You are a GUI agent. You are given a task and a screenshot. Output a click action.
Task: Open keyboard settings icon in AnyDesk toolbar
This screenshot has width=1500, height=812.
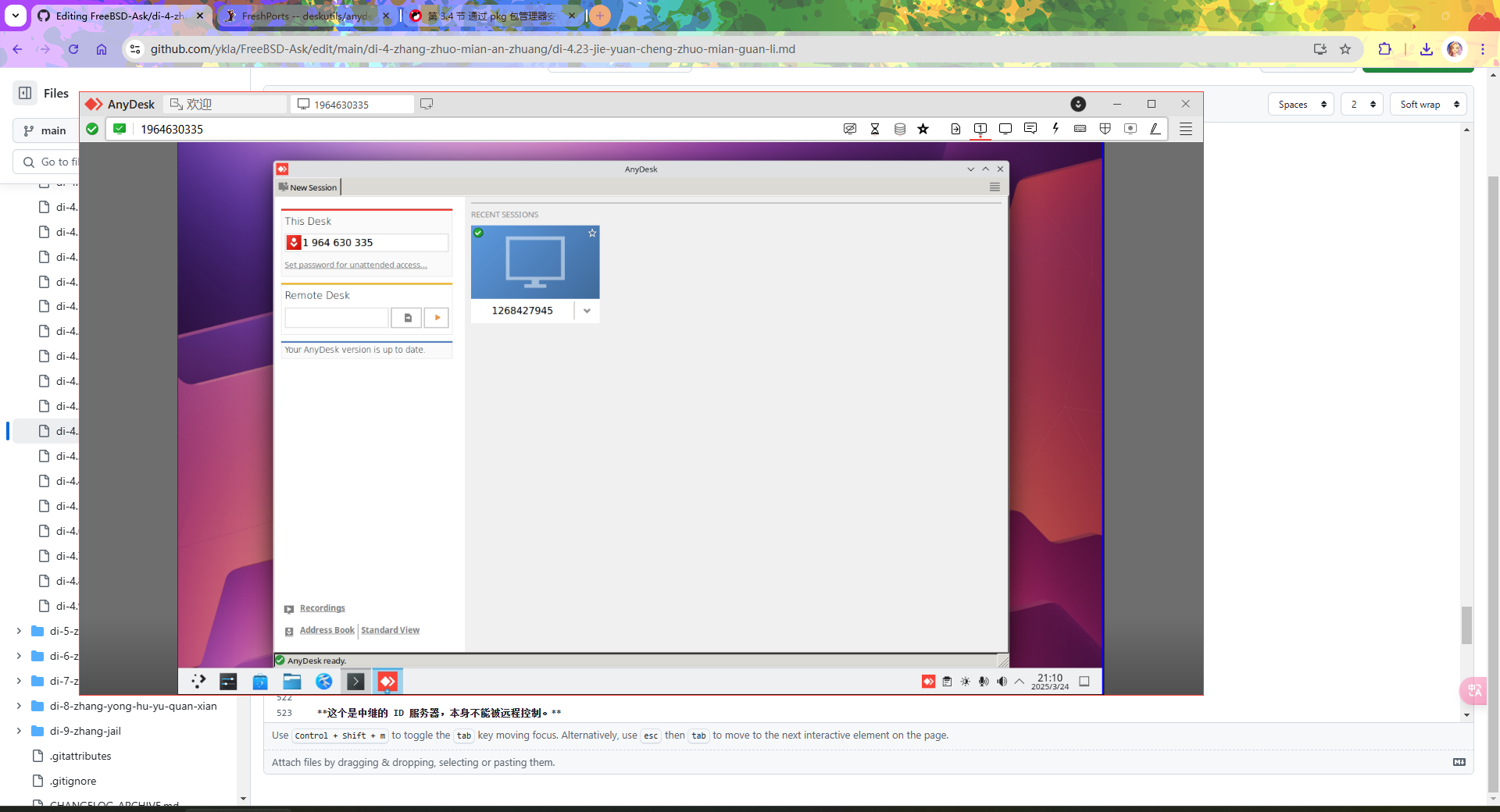pyautogui.click(x=1080, y=129)
